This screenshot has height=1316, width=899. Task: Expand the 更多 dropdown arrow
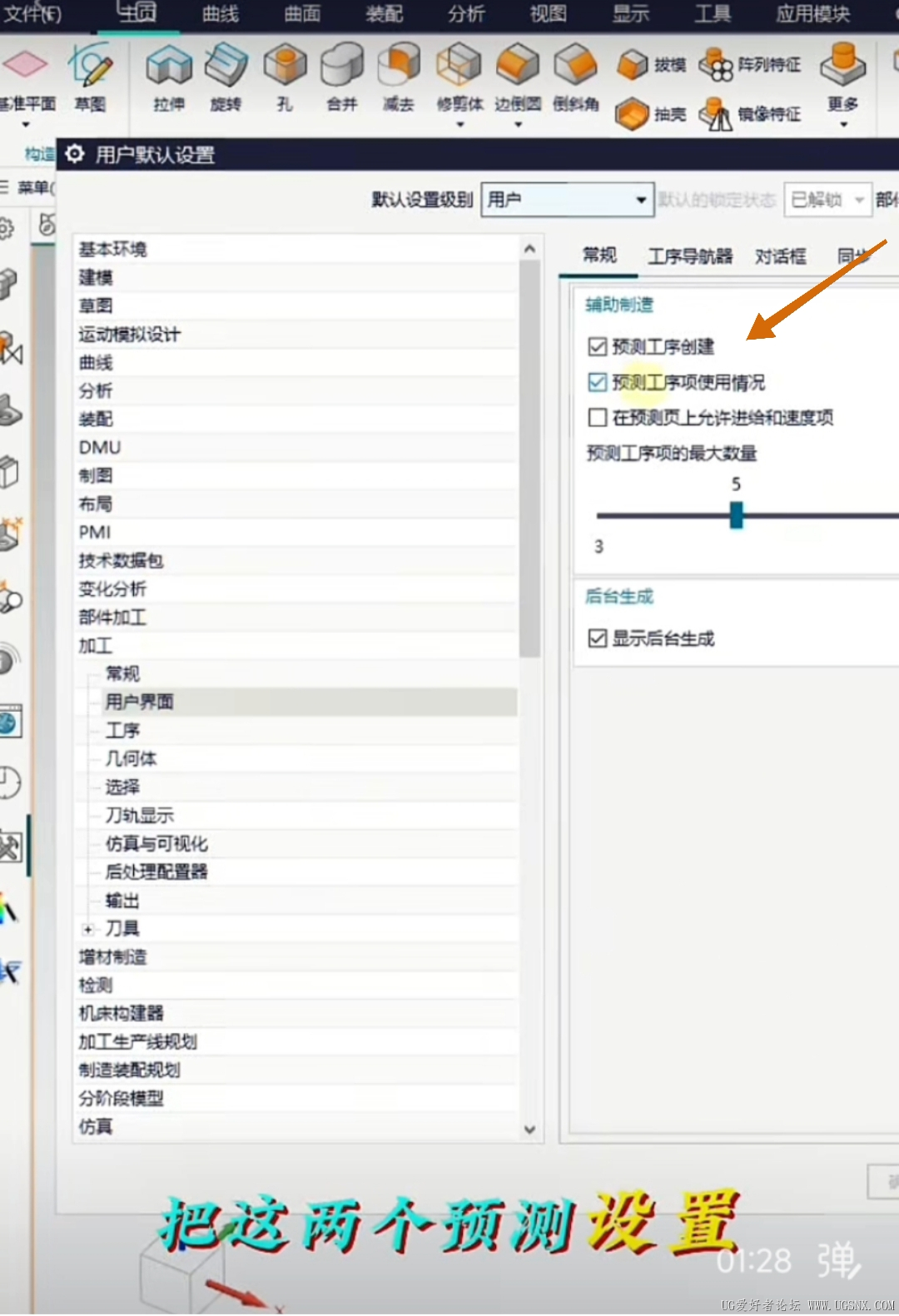843,125
